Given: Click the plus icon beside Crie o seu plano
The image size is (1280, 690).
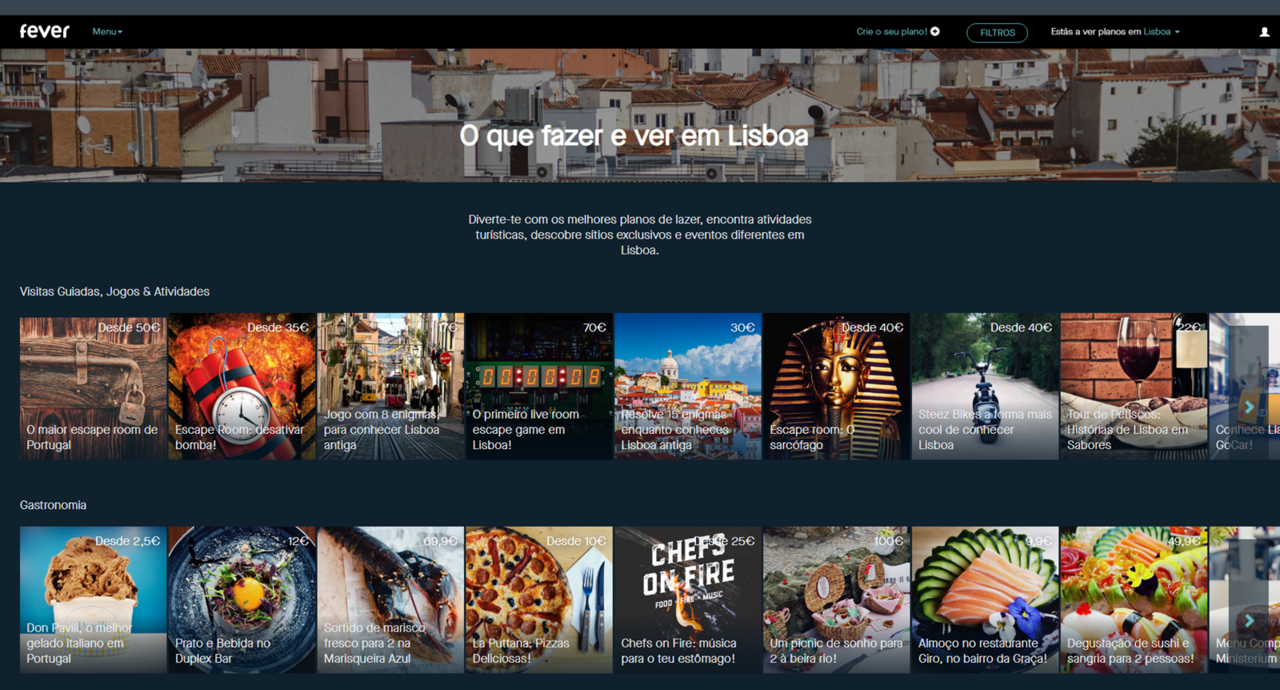Looking at the screenshot, I should 935,32.
